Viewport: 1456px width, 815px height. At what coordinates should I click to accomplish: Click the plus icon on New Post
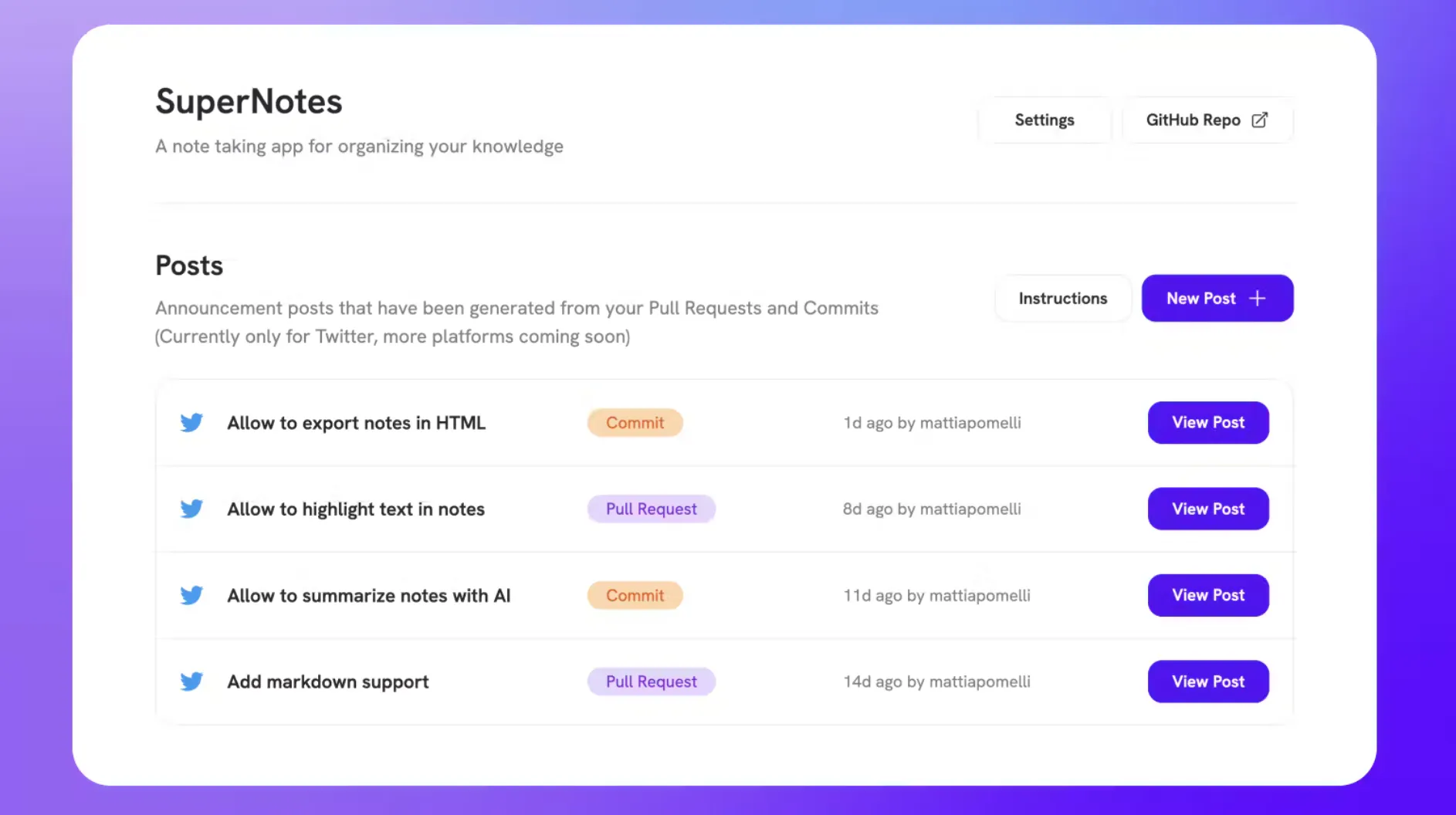(1257, 299)
